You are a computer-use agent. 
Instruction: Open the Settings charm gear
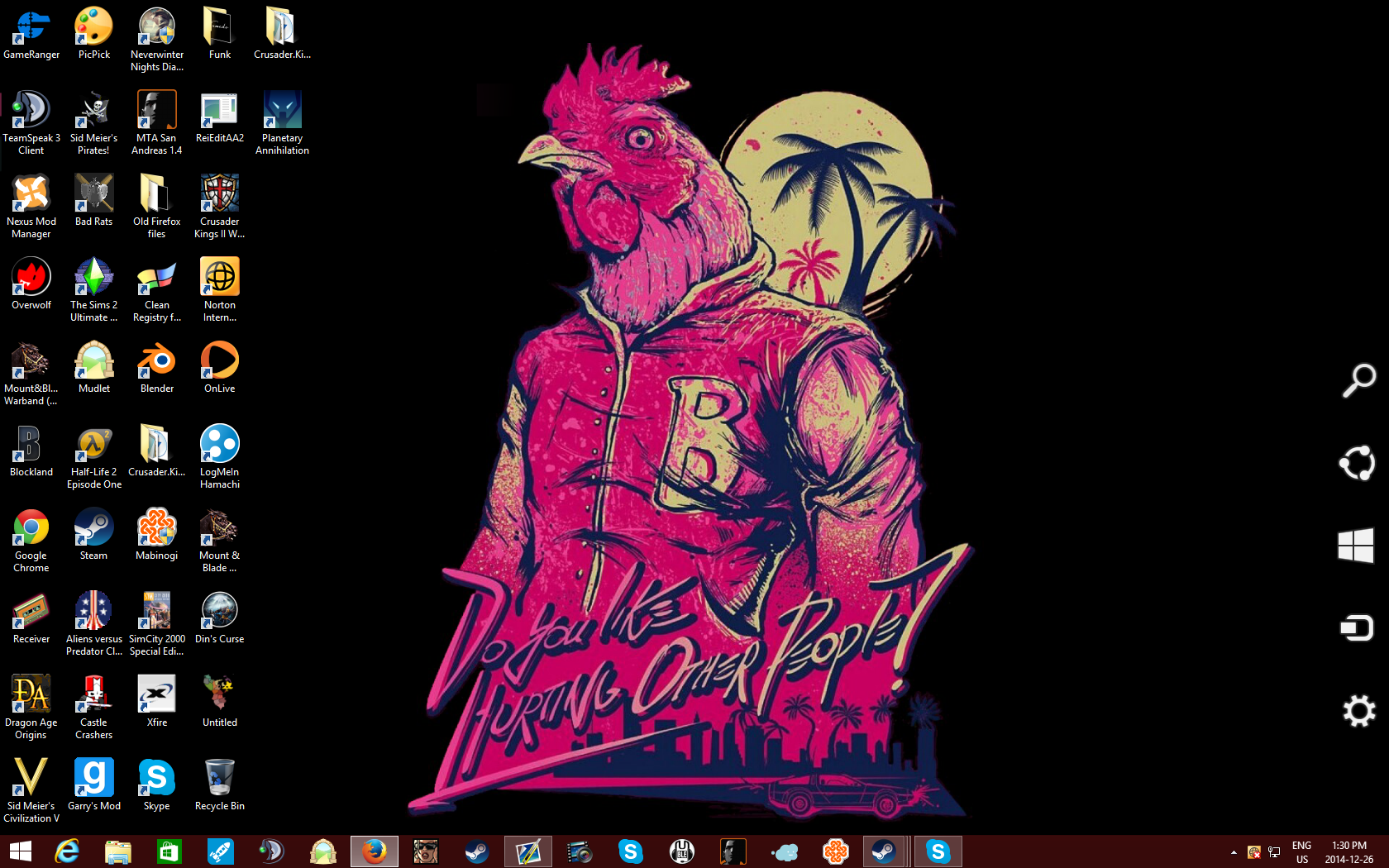[x=1358, y=711]
